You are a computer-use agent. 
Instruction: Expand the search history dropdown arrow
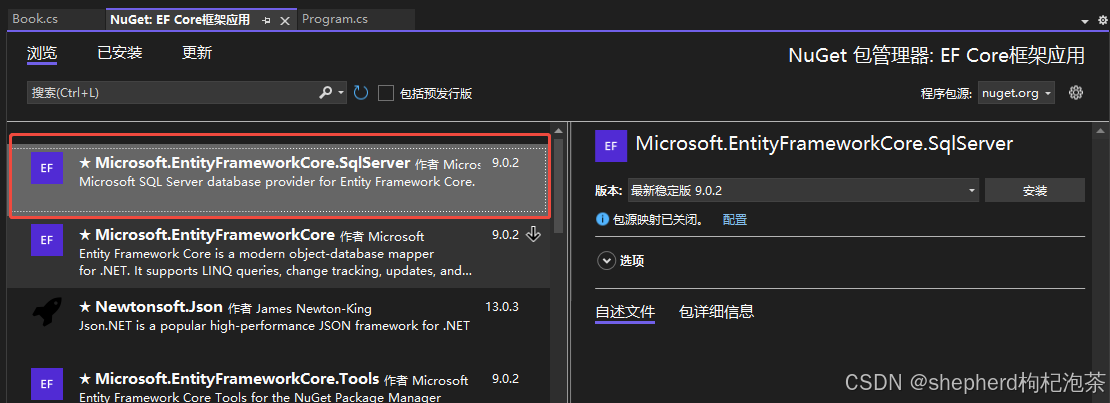tap(341, 93)
